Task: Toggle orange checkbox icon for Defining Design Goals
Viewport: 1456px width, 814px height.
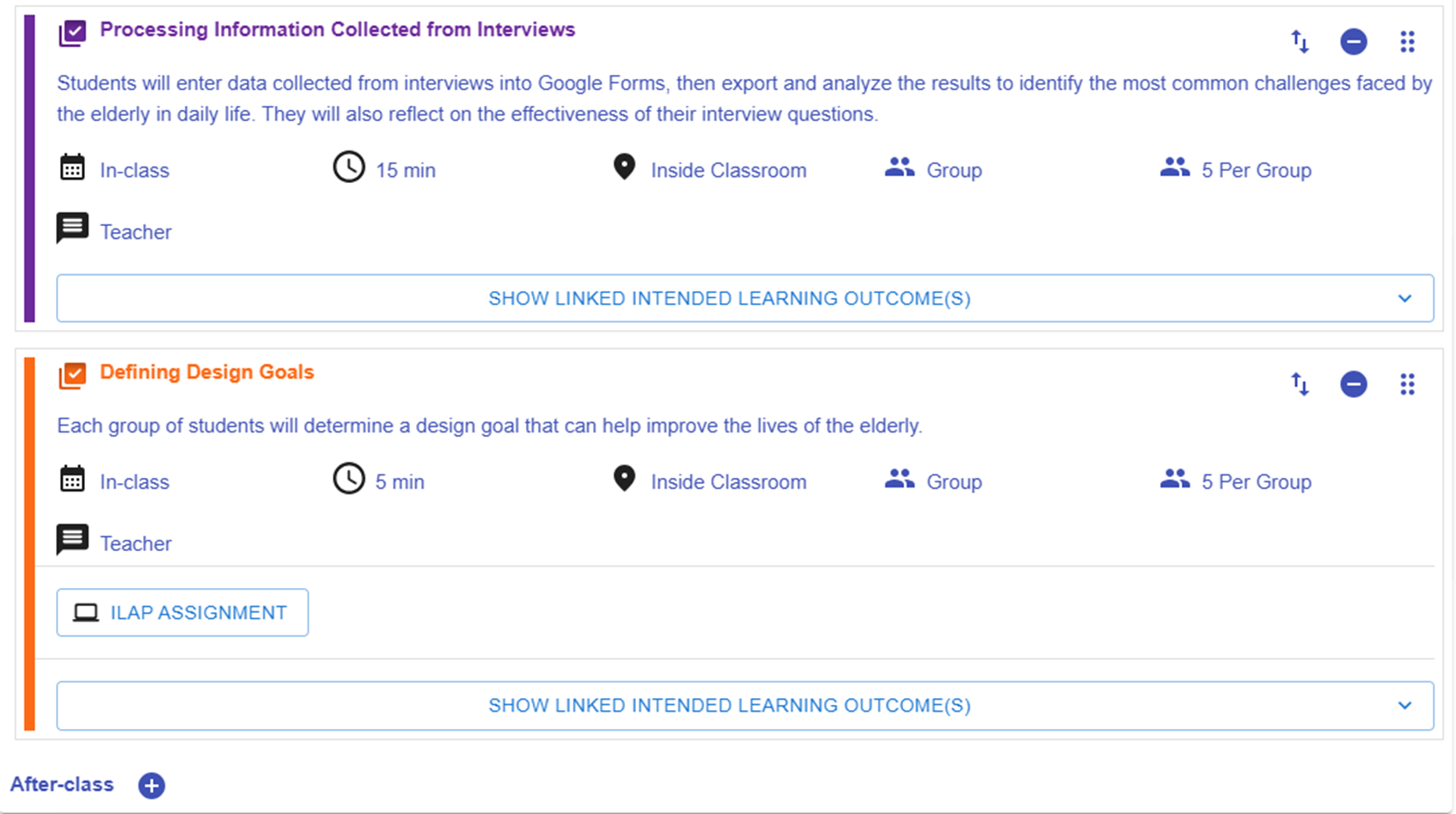Action: (72, 376)
